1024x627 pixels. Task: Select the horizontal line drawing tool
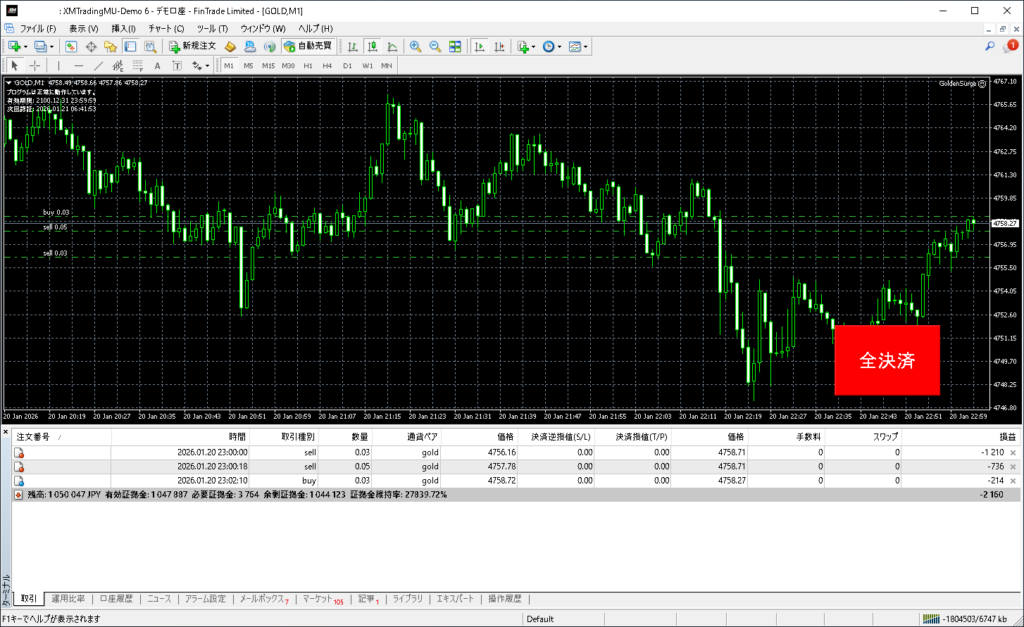(x=79, y=65)
